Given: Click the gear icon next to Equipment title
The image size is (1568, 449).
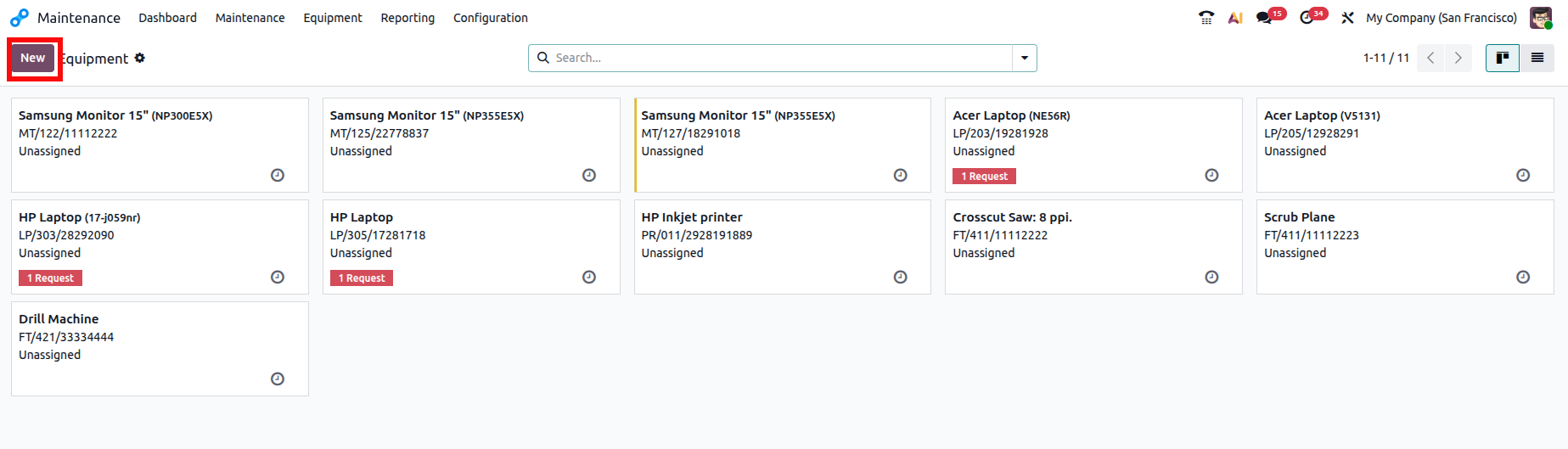Looking at the screenshot, I should [140, 58].
